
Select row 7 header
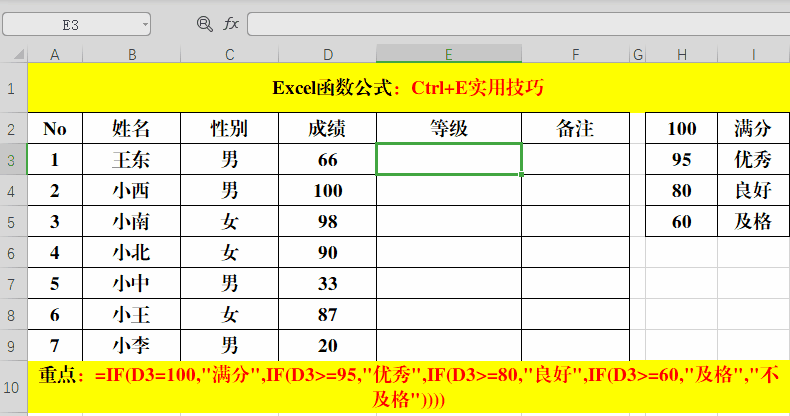pyautogui.click(x=13, y=284)
